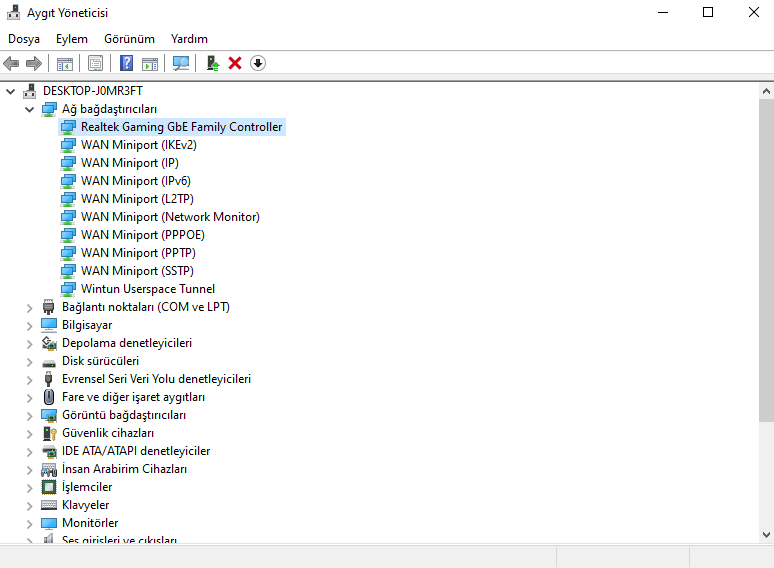Select the Bilgisayar category label
774x568 pixels.
(87, 325)
